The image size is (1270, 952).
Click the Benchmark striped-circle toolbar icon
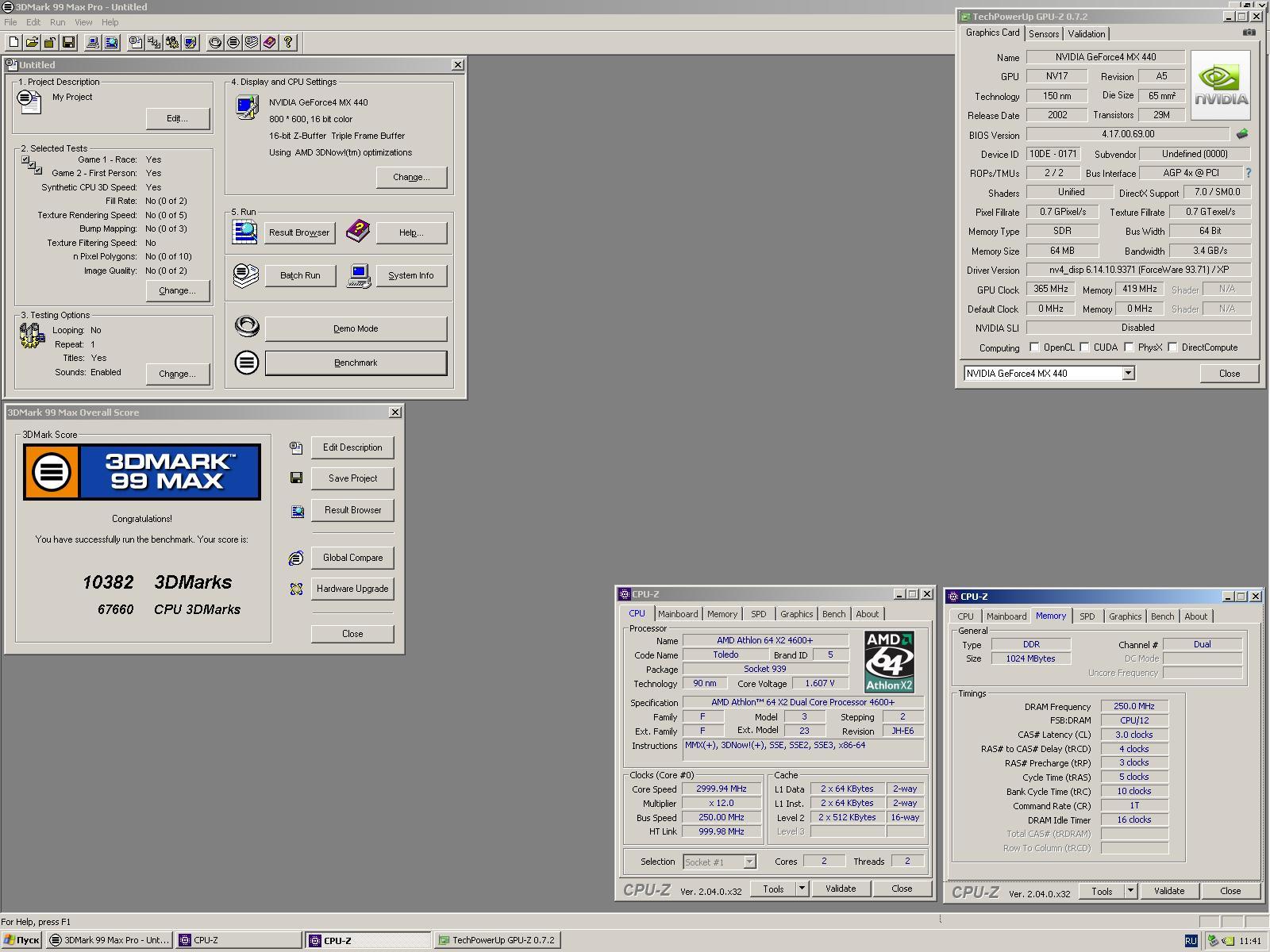(x=233, y=43)
